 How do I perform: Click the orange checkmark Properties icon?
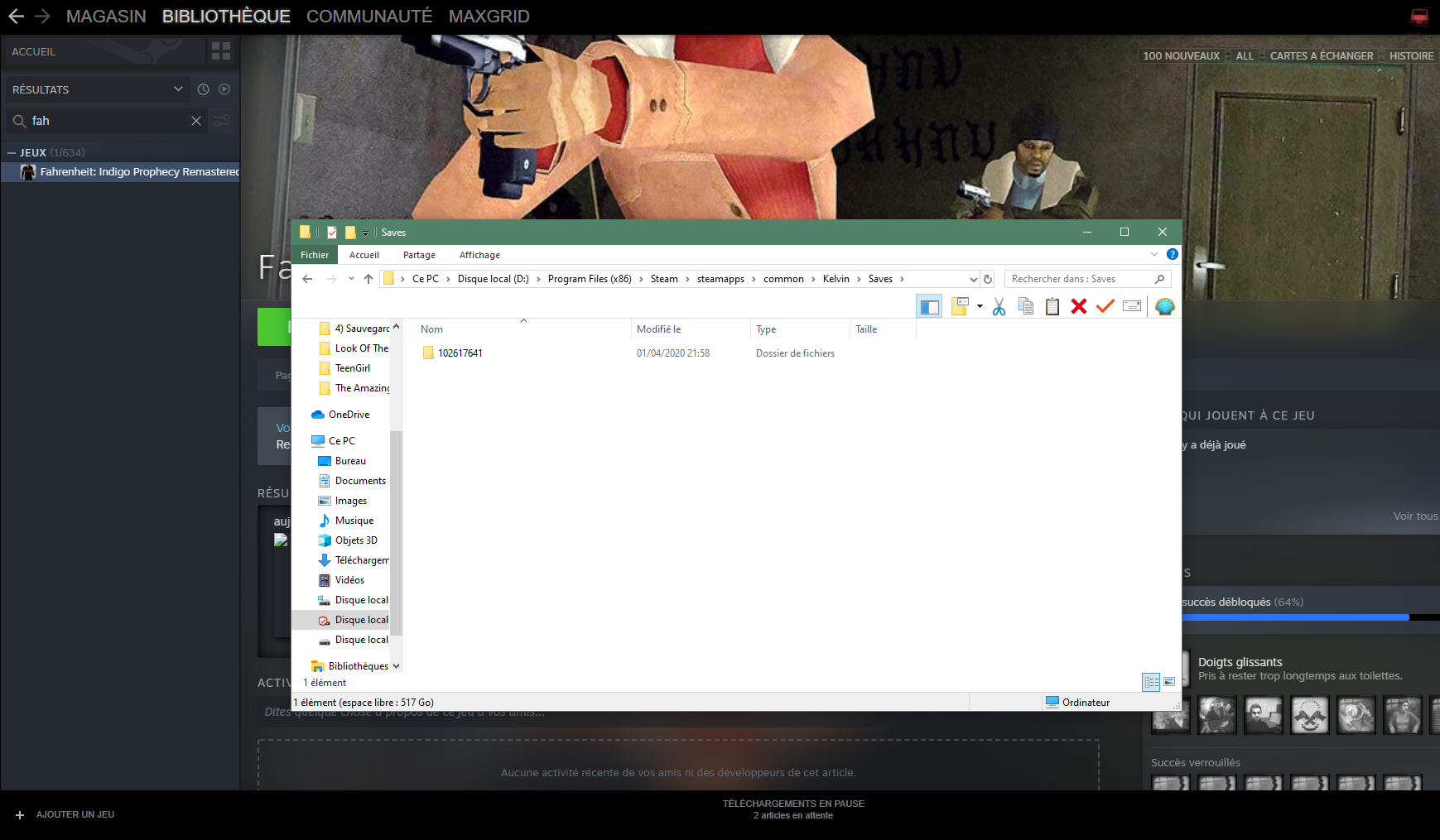tap(1105, 307)
